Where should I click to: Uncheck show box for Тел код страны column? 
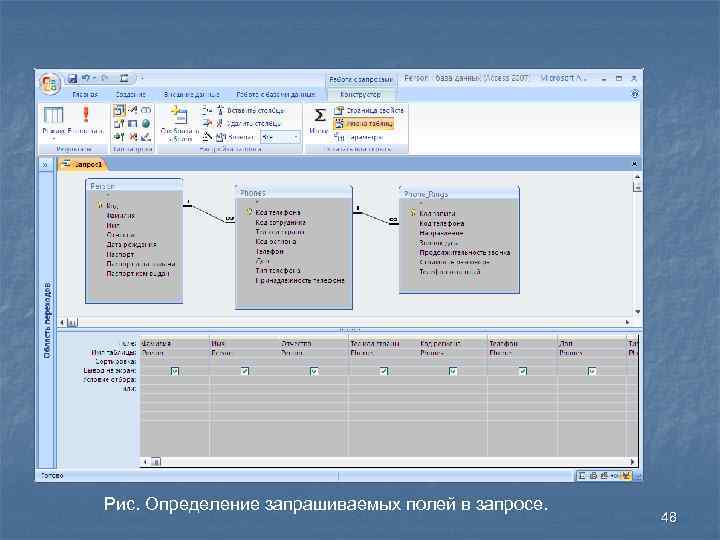point(384,371)
